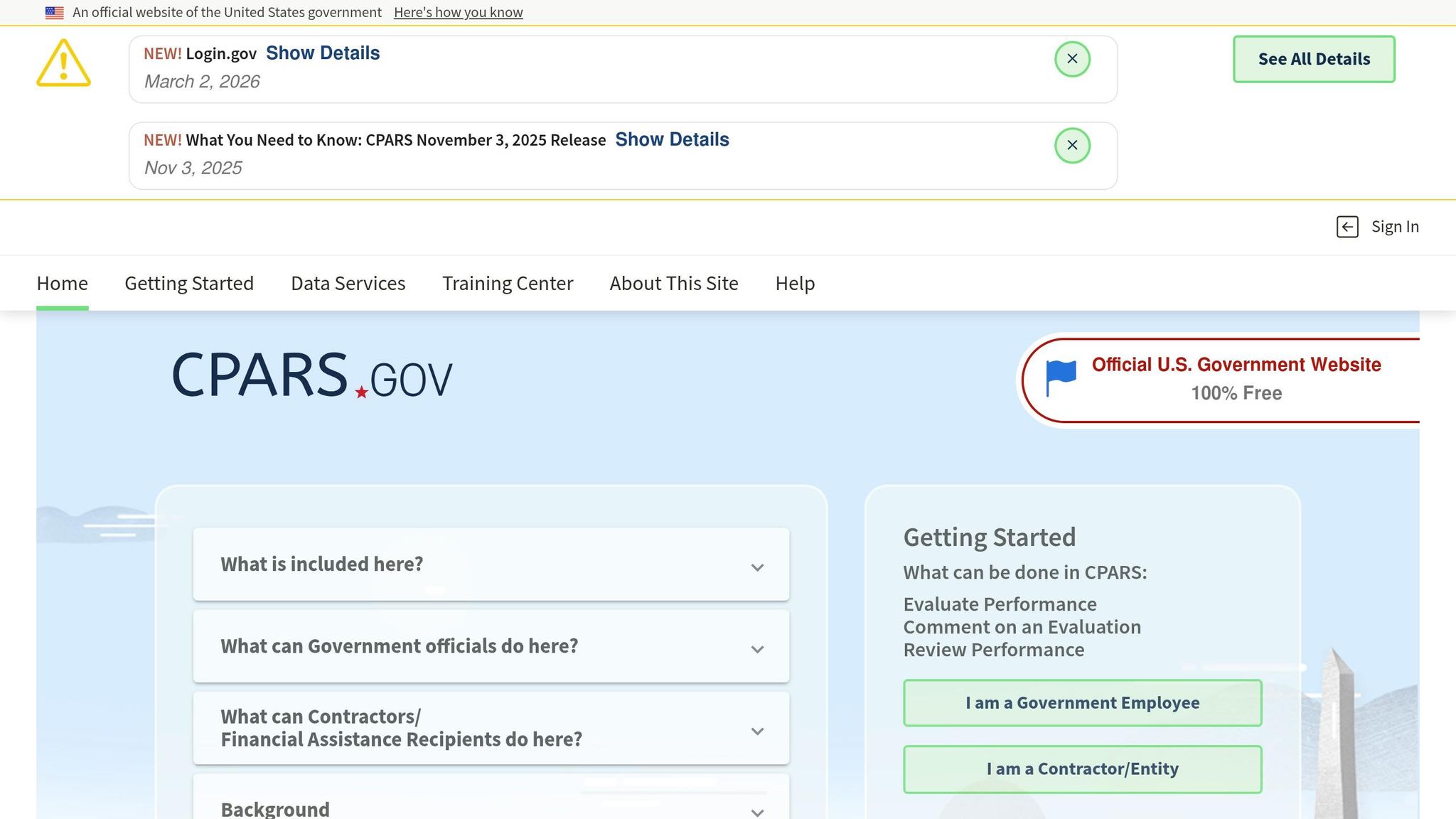
Task: Dismiss the CPARS November release notification
Action: click(x=1072, y=146)
